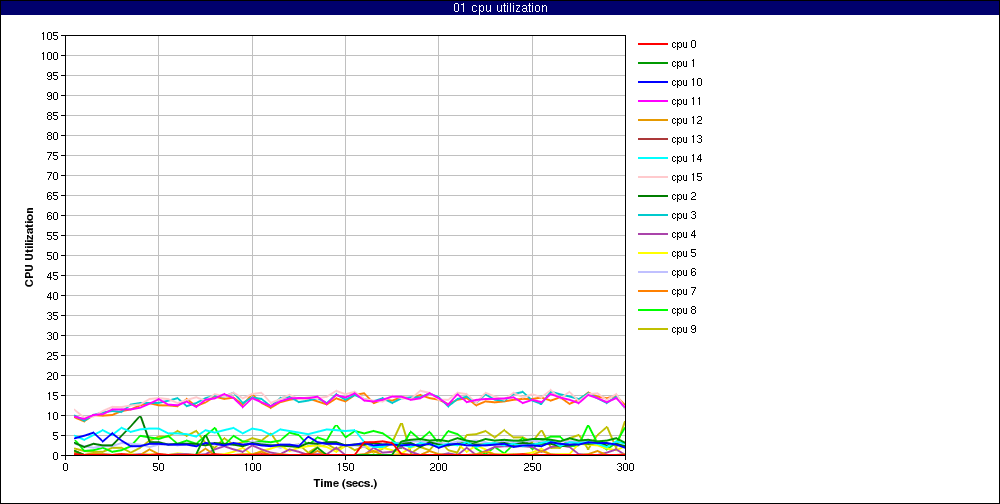Select the 'cpu 2' legend entry
Screen dimensions: 1000x504
(x=667, y=196)
